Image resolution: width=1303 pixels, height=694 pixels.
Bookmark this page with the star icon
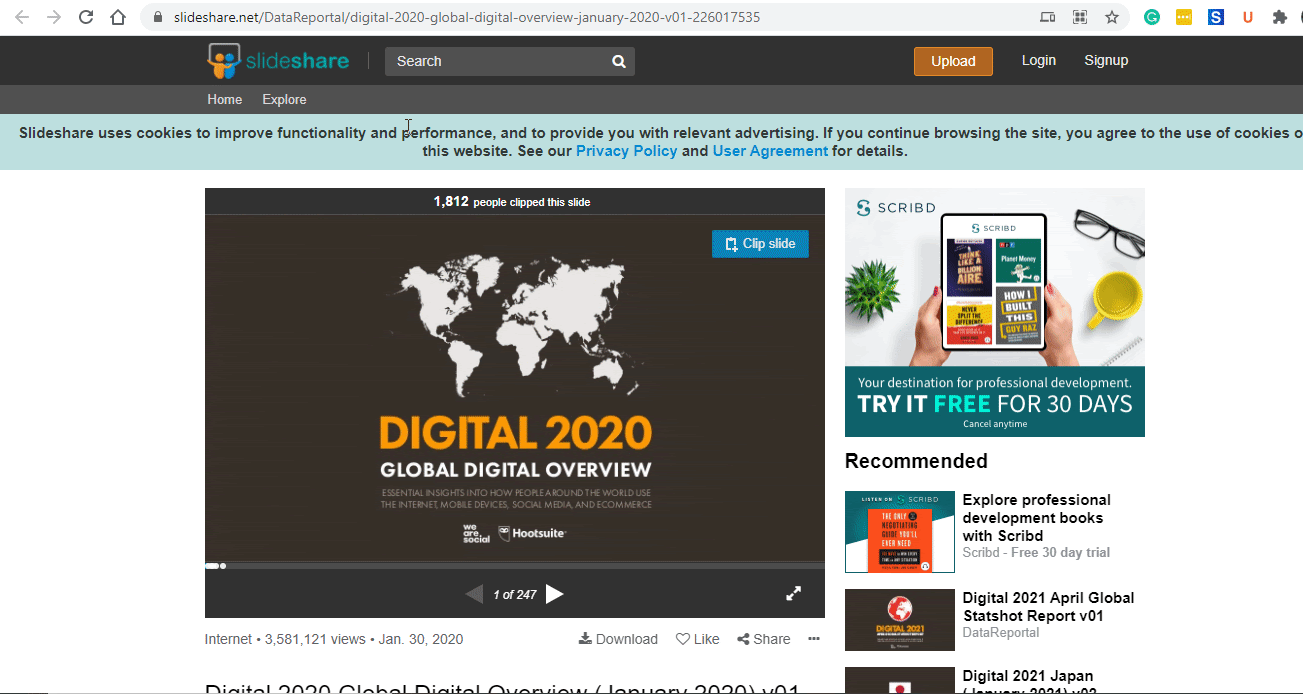(1112, 17)
